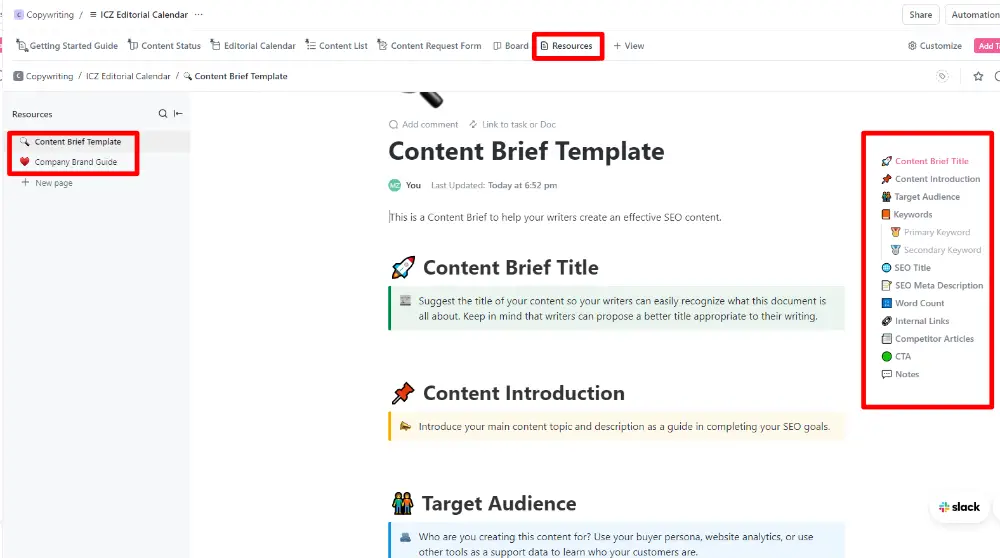Jump to Keywords in the outline

pos(912,214)
